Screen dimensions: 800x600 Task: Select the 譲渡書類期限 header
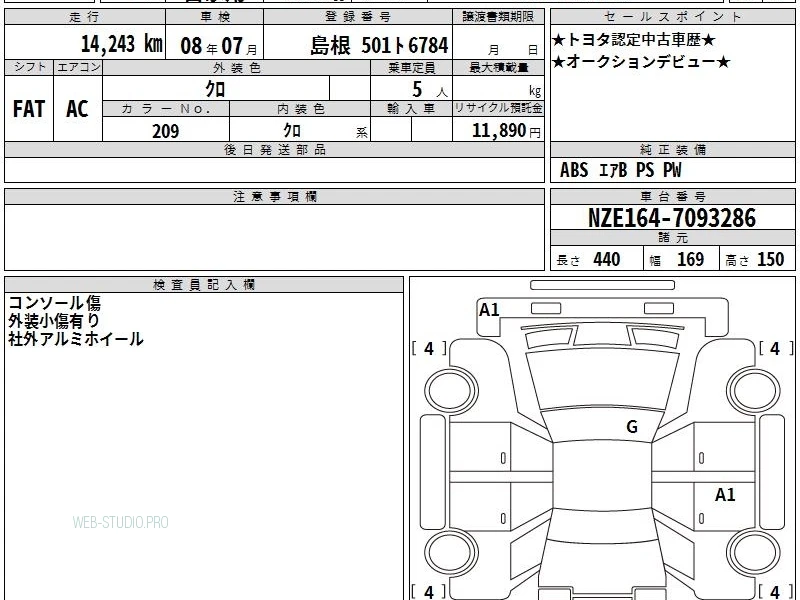[x=498, y=17]
